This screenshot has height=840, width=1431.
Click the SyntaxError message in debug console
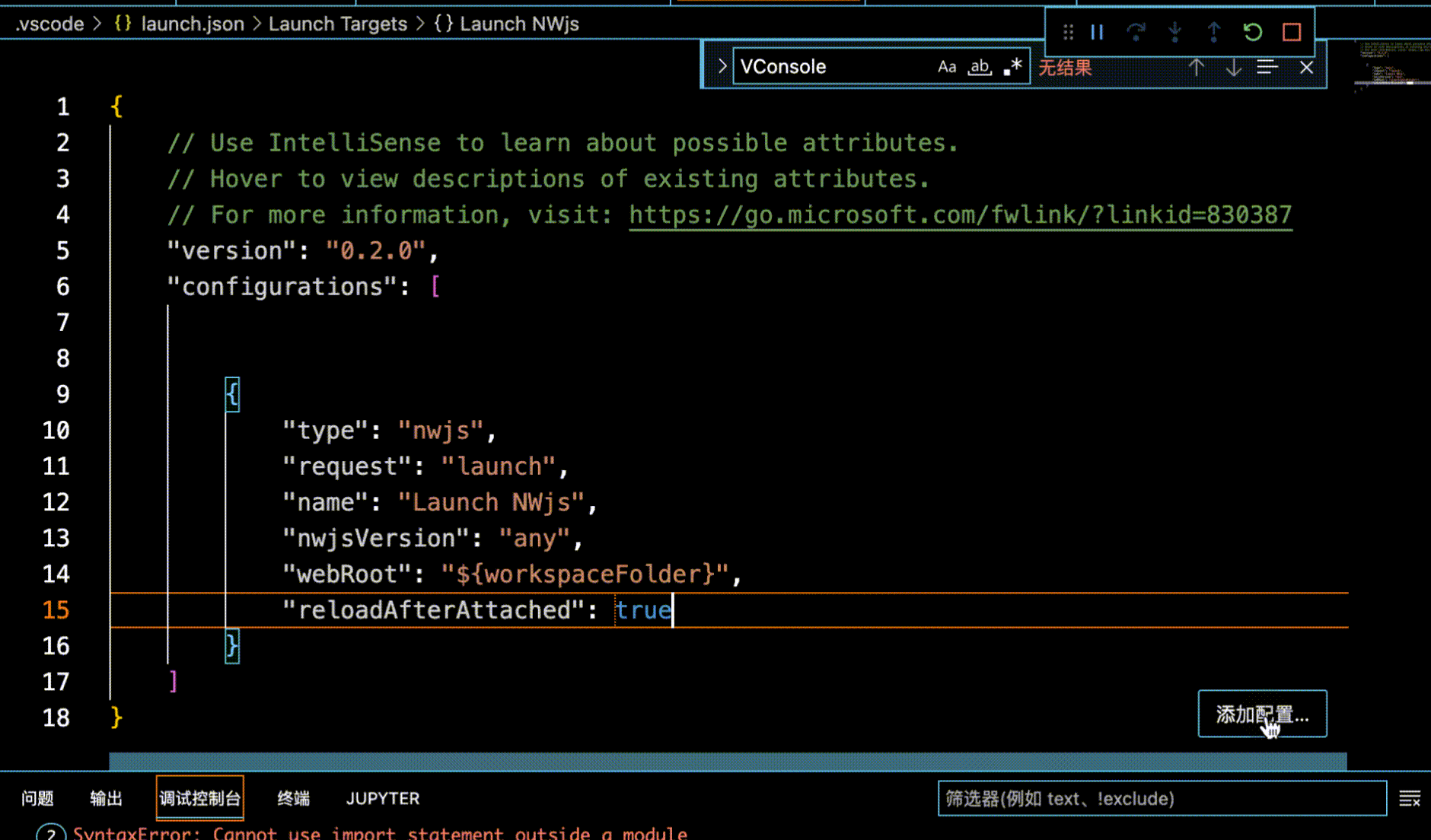coord(380,833)
